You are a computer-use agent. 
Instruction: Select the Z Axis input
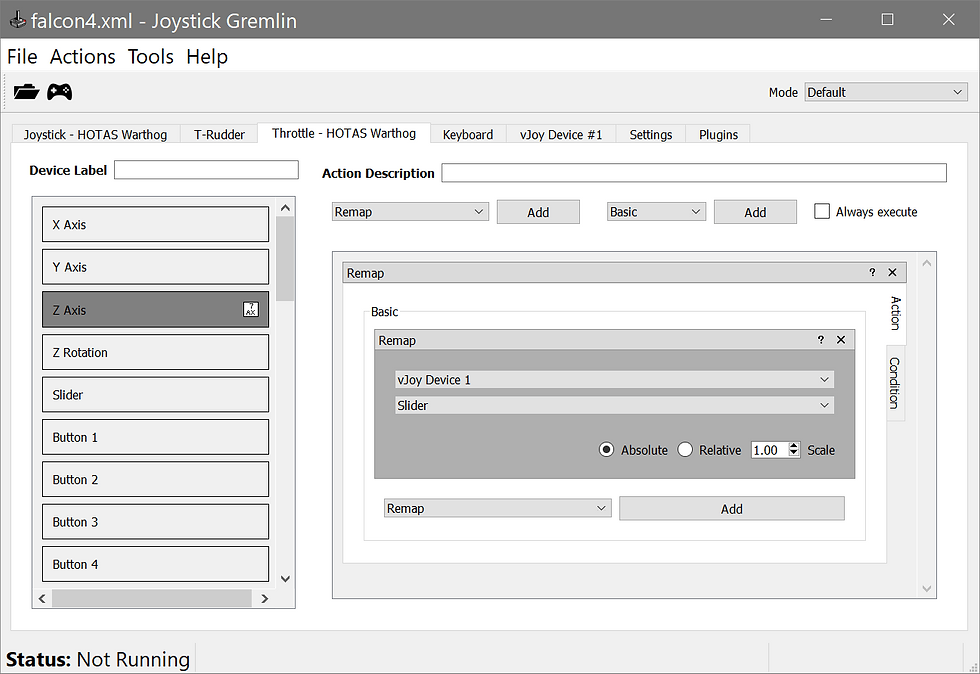[x=156, y=309]
